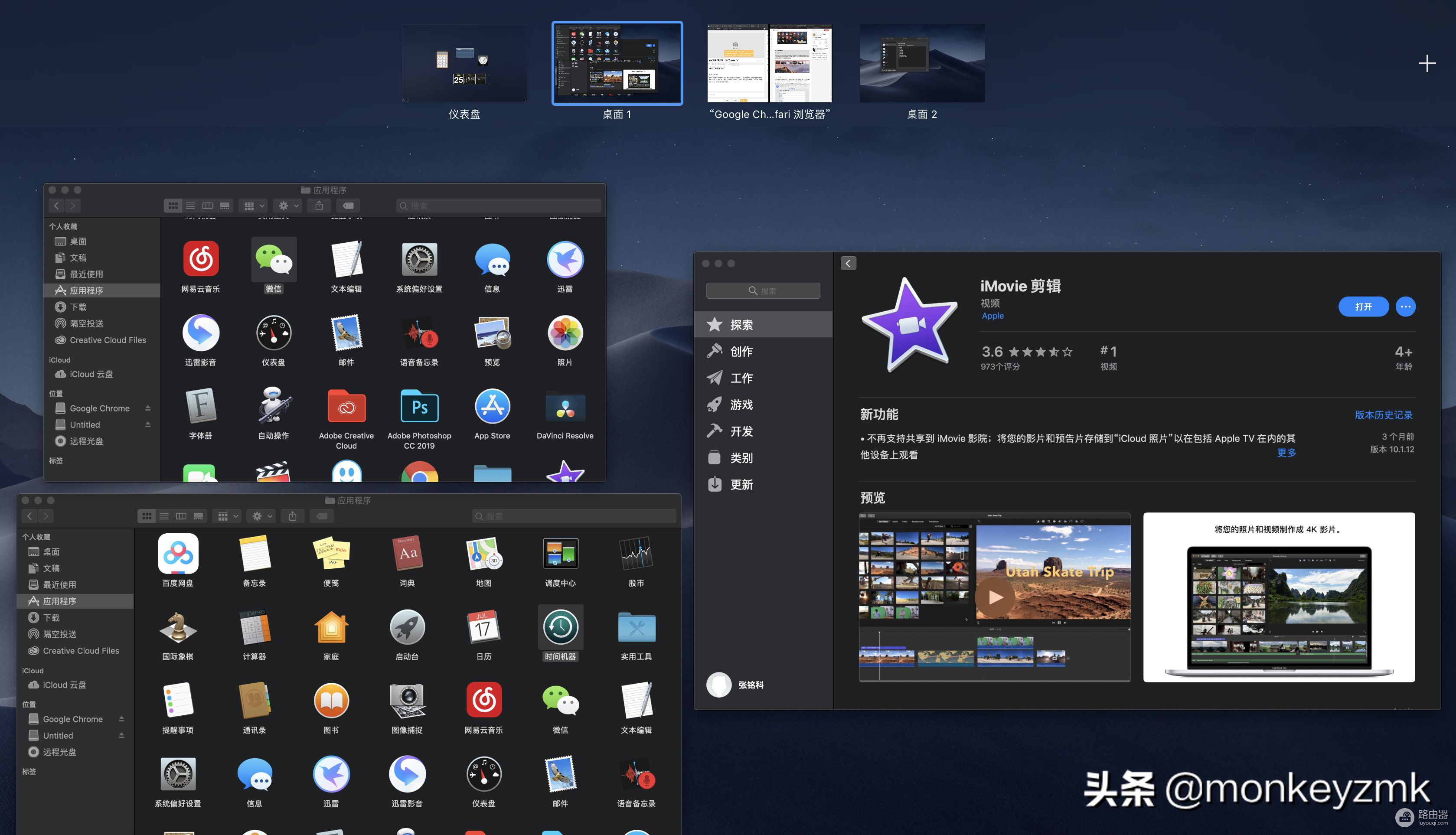Open gear action menu in lower Finder
Screen dimensions: 1456x835
coord(261,516)
